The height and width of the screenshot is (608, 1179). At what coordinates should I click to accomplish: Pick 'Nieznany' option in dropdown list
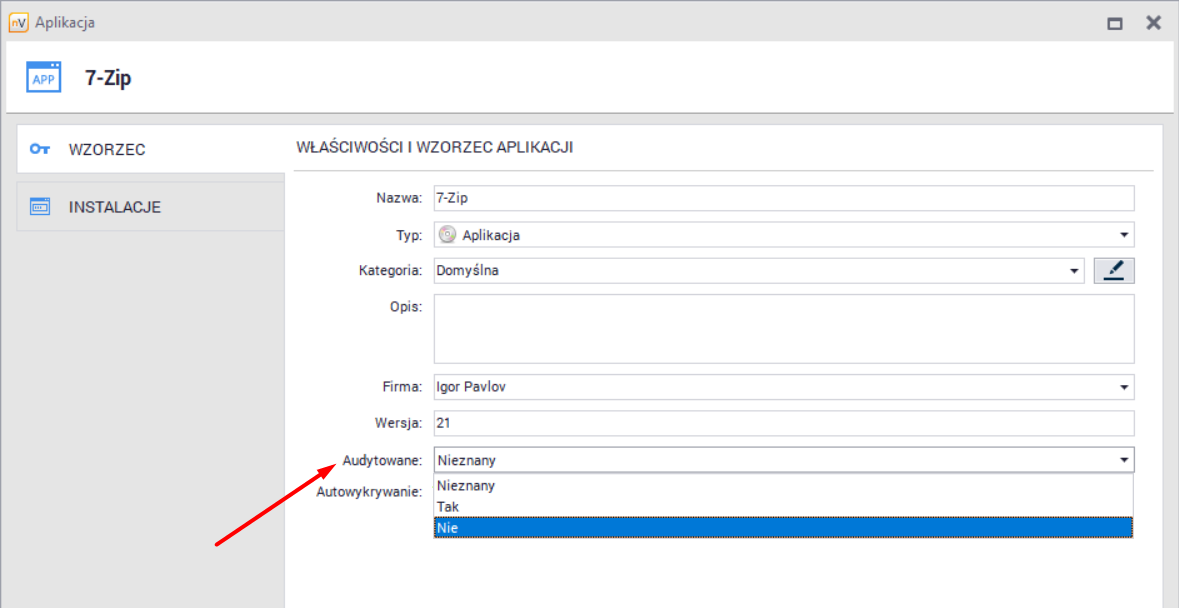783,486
